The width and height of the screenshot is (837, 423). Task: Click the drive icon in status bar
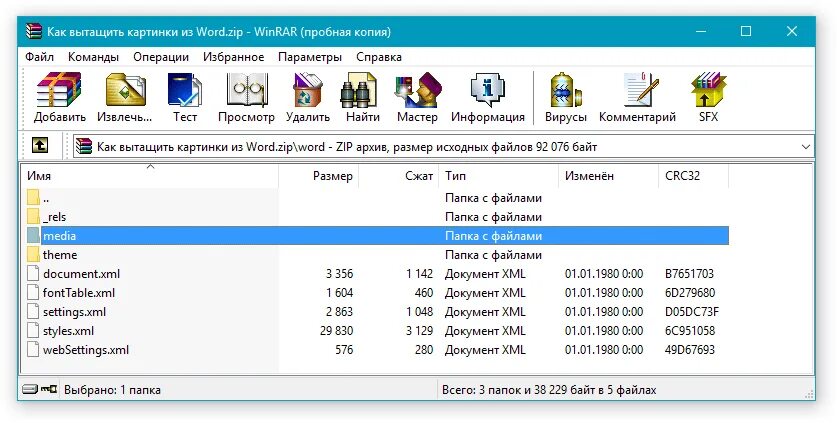pyautogui.click(x=30, y=389)
